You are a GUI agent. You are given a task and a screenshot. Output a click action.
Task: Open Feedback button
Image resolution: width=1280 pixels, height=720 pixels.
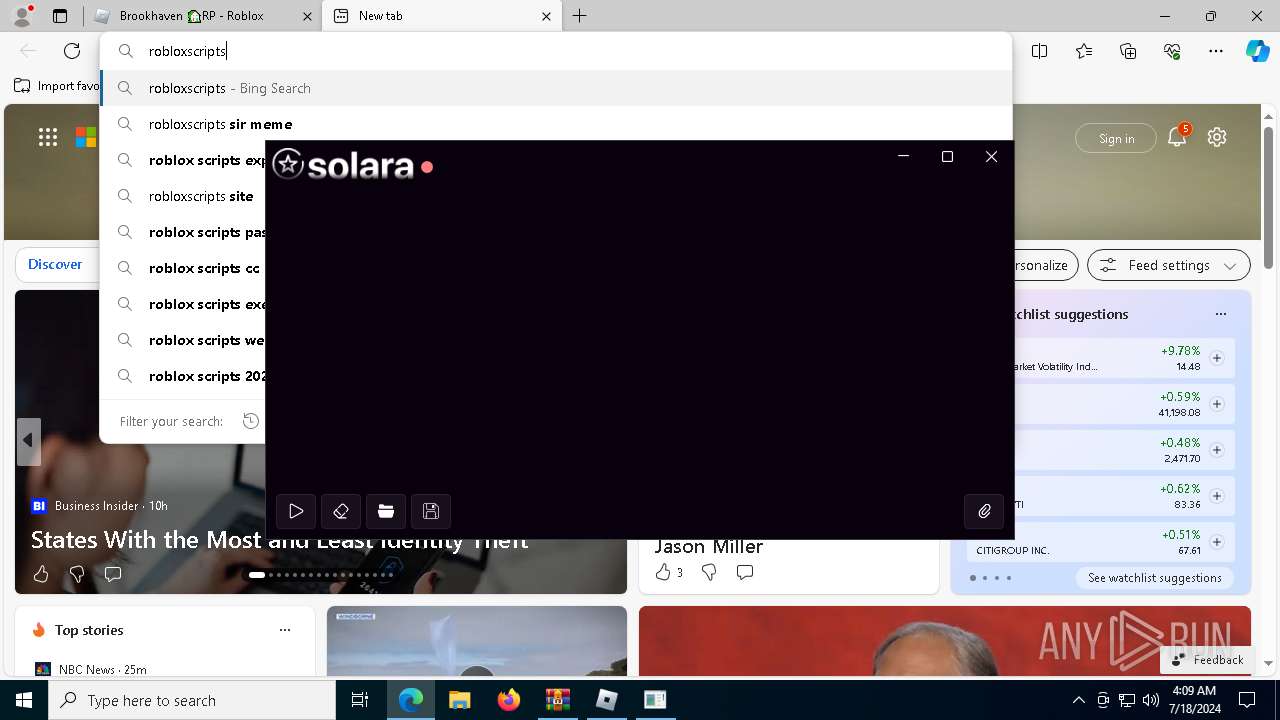(1208, 659)
